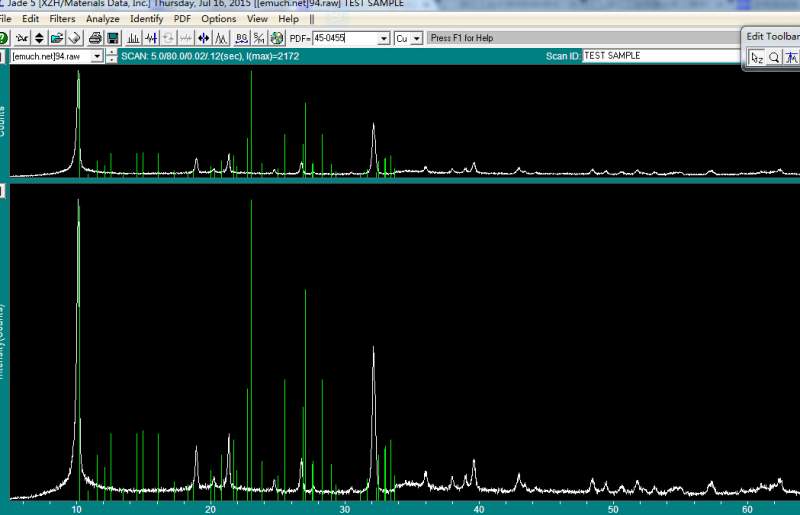Click the green help question mark icon
Image resolution: width=800 pixels, height=515 pixels.
coord(3,38)
